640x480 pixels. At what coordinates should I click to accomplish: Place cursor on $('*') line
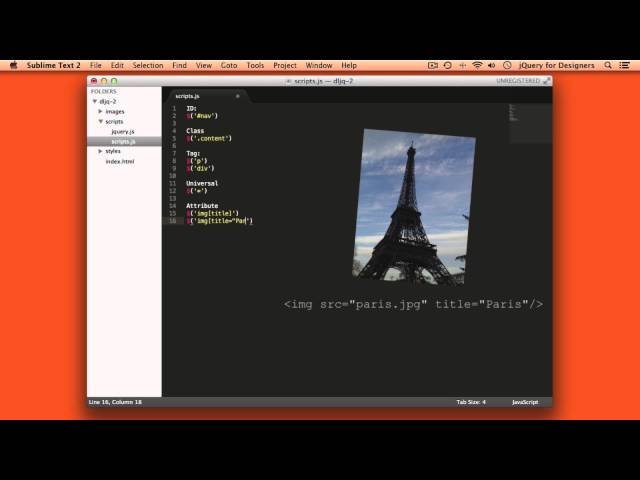[197, 191]
